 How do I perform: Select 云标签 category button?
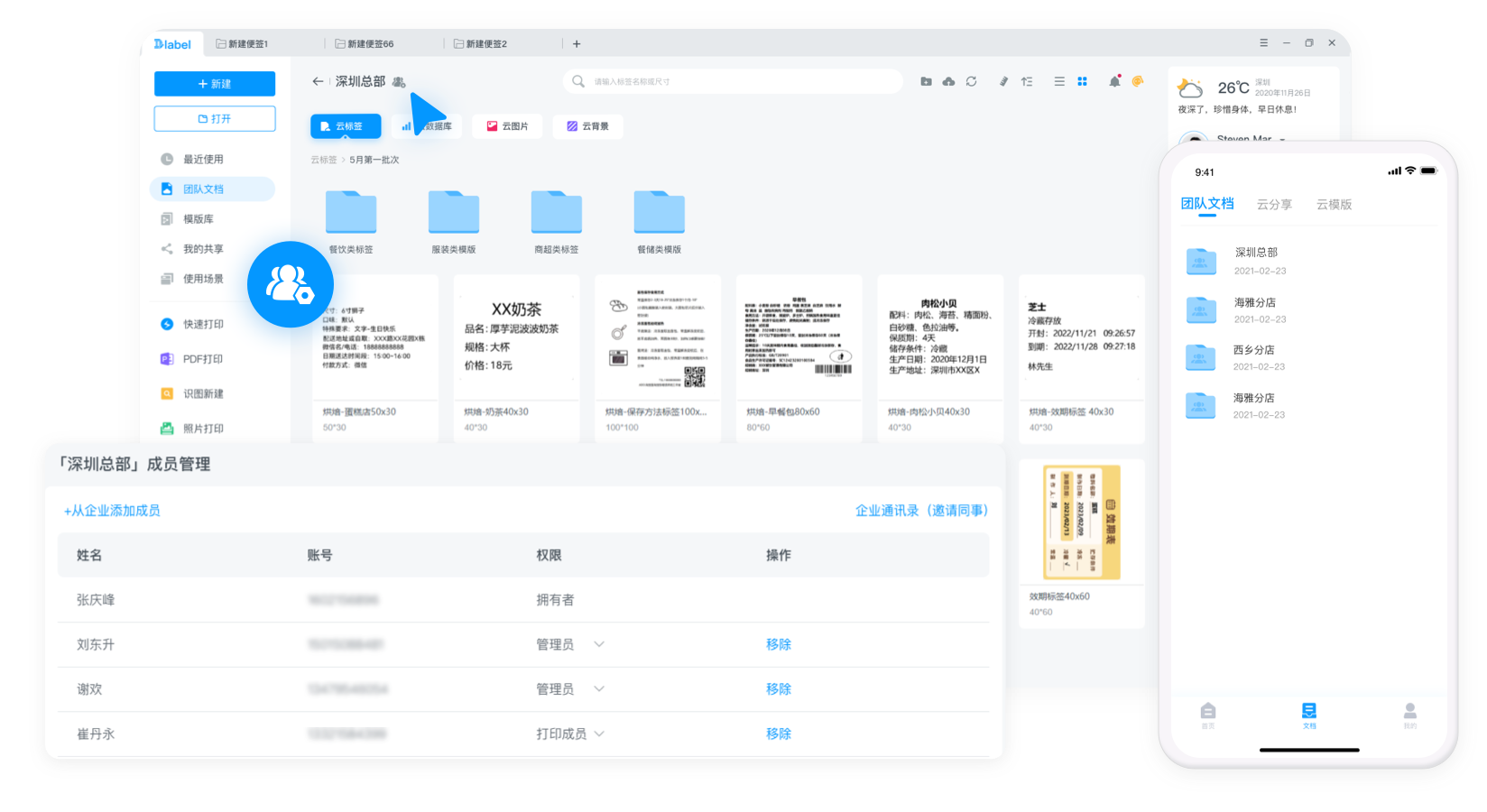click(x=346, y=126)
